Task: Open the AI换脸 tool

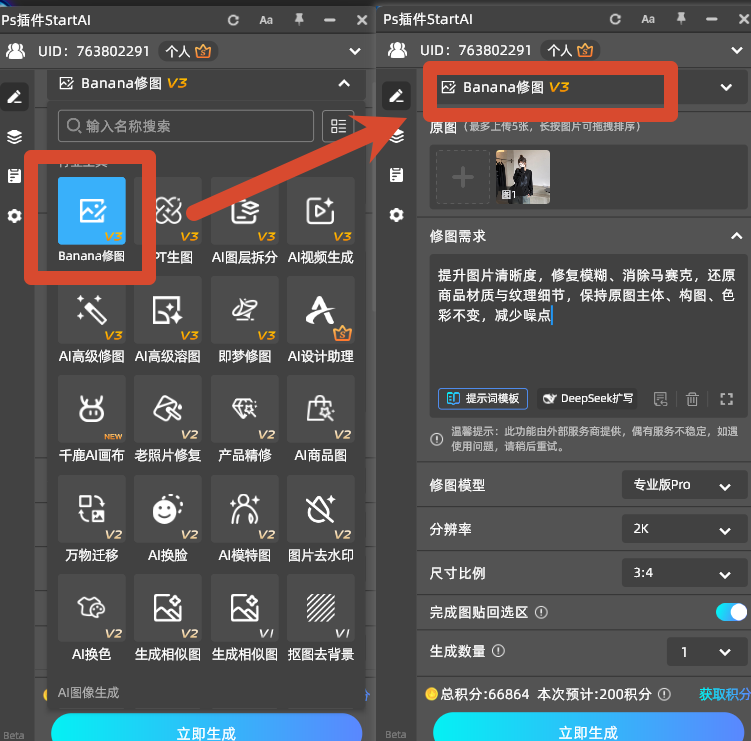Action: (168, 509)
